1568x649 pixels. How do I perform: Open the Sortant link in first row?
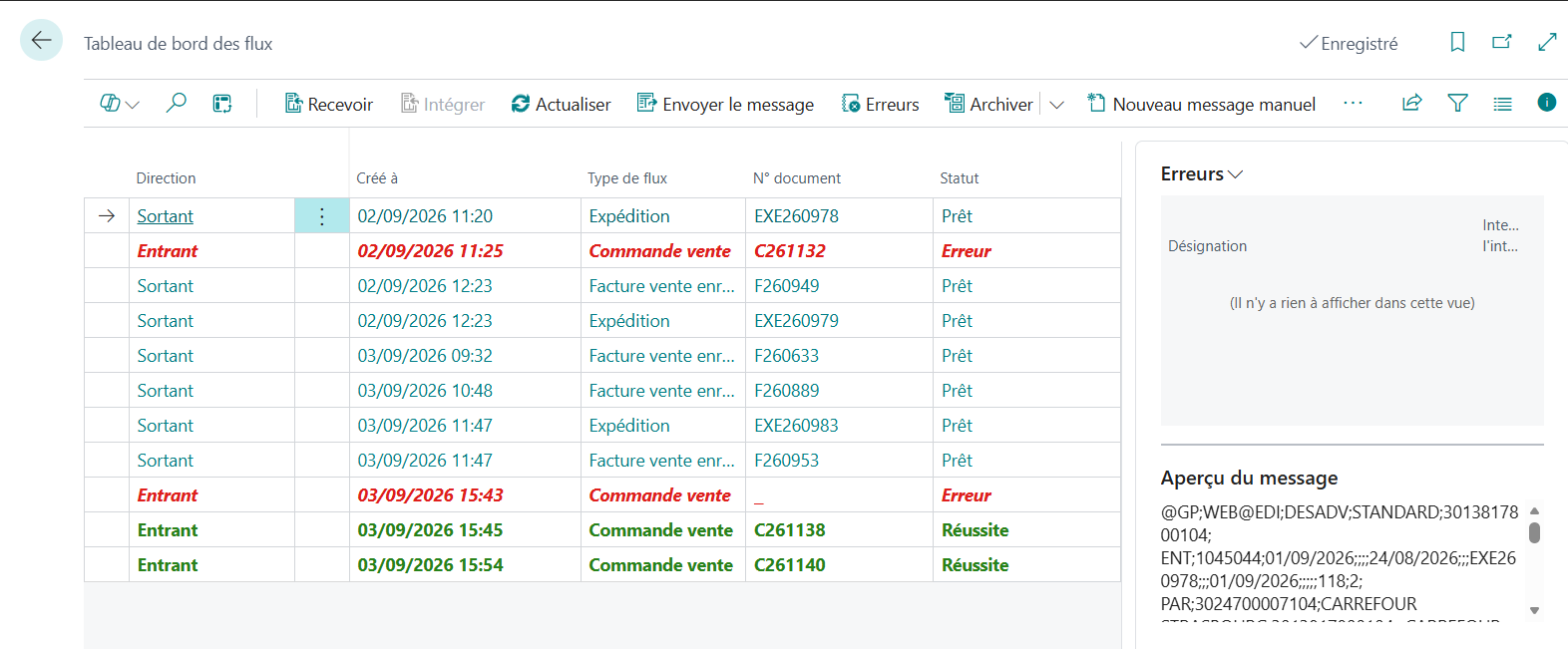point(166,216)
